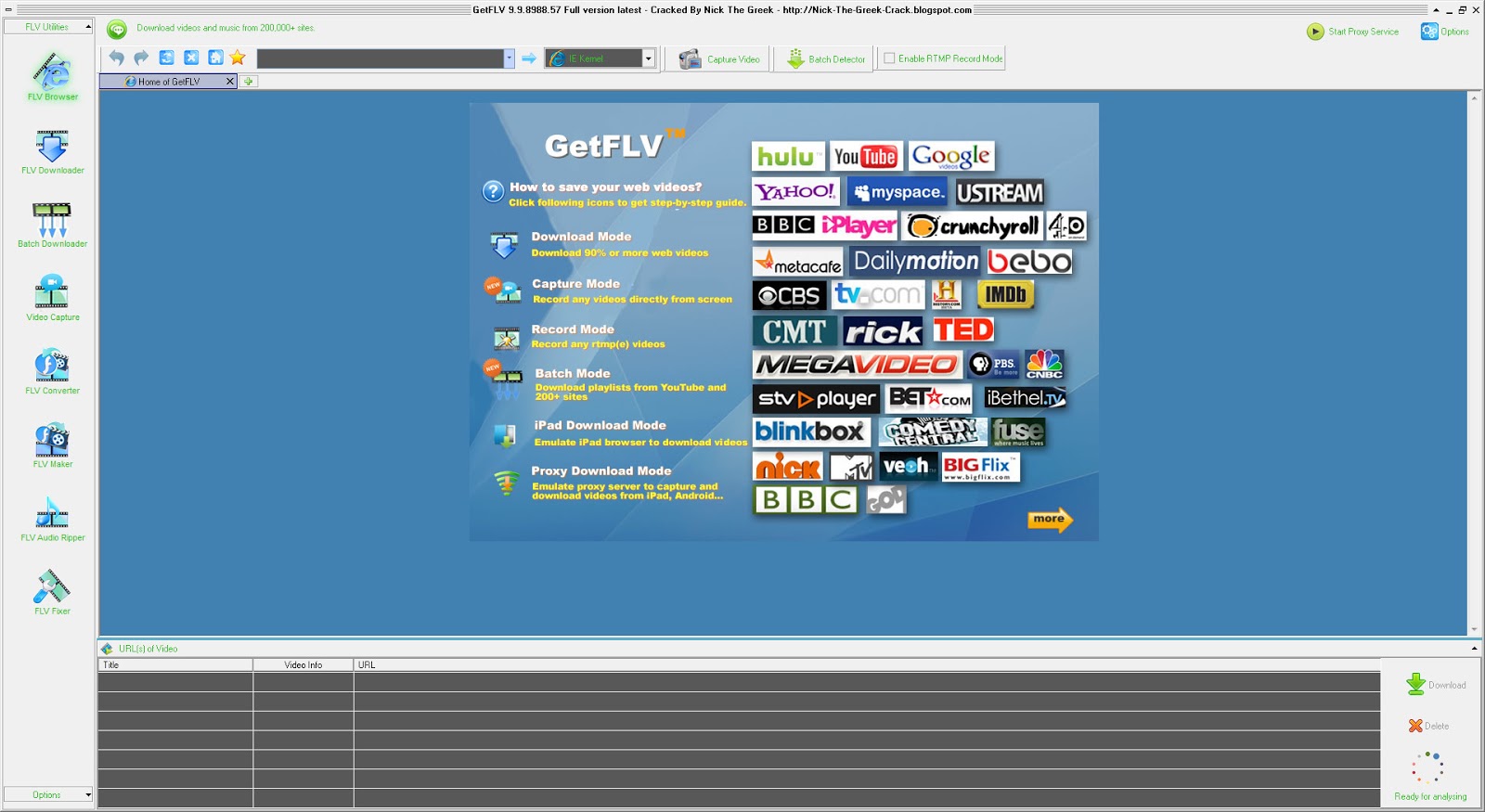Open favorites star icon
Screen dimensions: 1485x812
pyautogui.click(x=238, y=58)
